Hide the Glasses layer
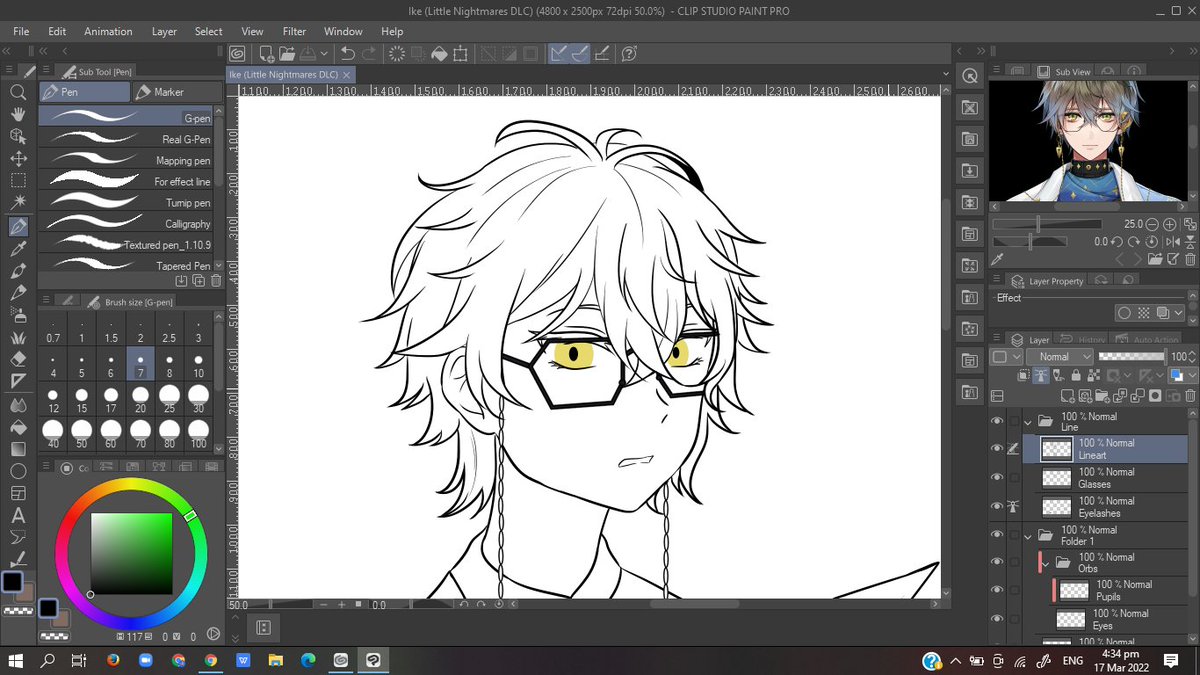This screenshot has height=675, width=1200. click(997, 478)
